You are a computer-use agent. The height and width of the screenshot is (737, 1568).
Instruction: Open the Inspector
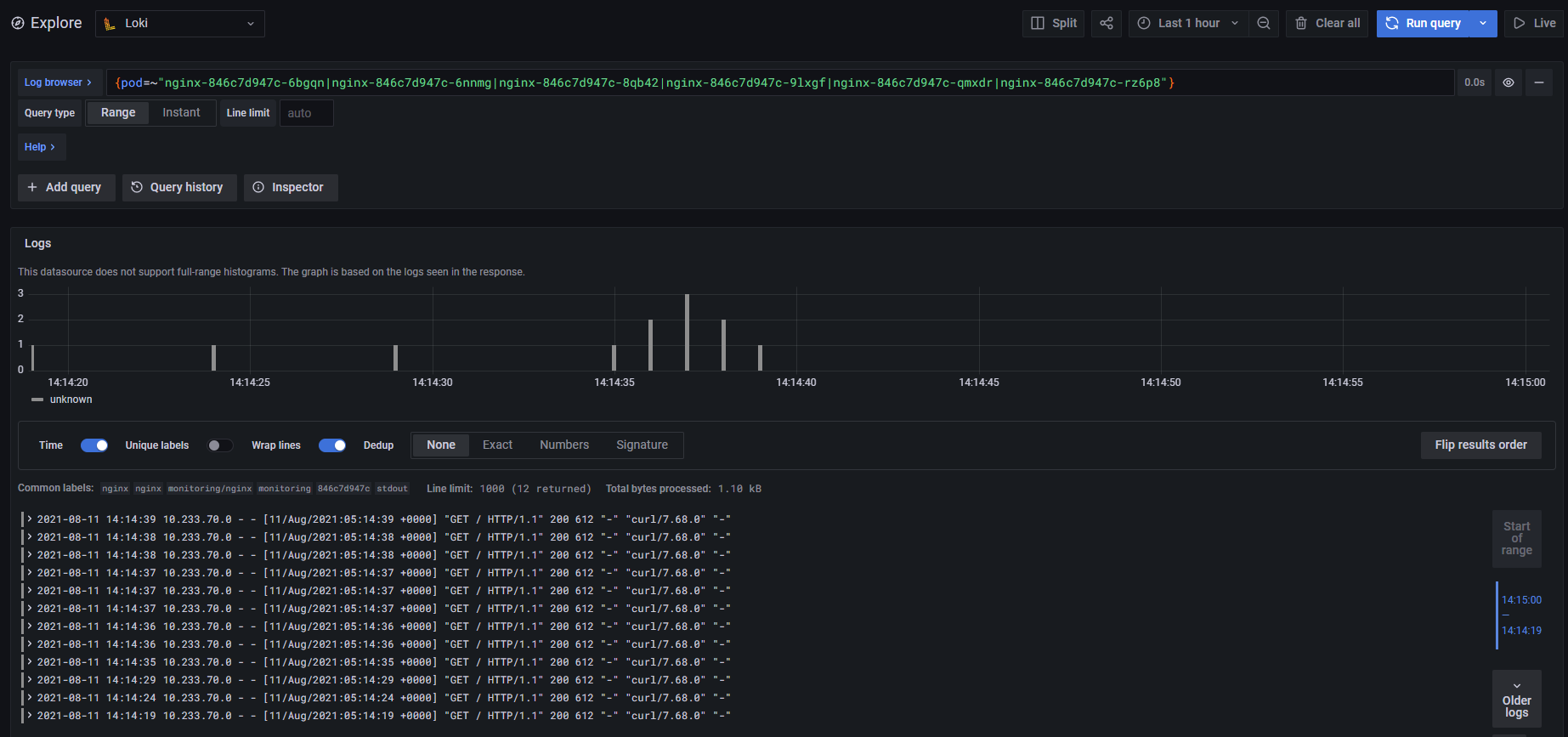tap(291, 187)
